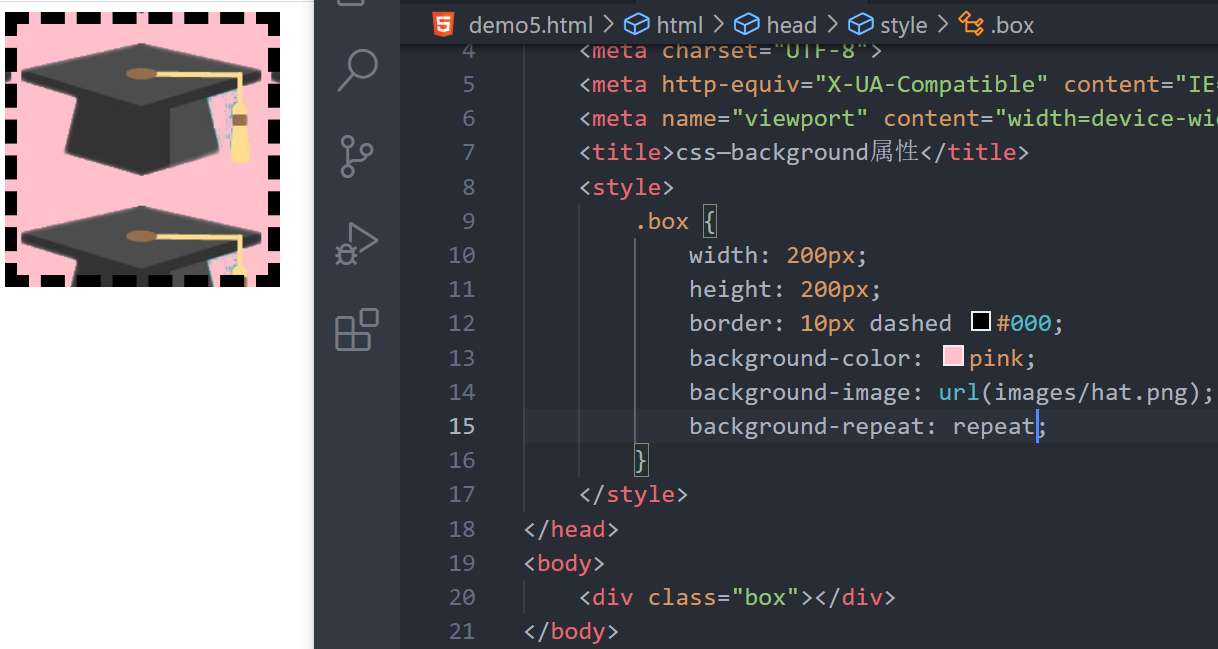Click the closing brace on line 16
The image size is (1218, 649).
(x=641, y=460)
